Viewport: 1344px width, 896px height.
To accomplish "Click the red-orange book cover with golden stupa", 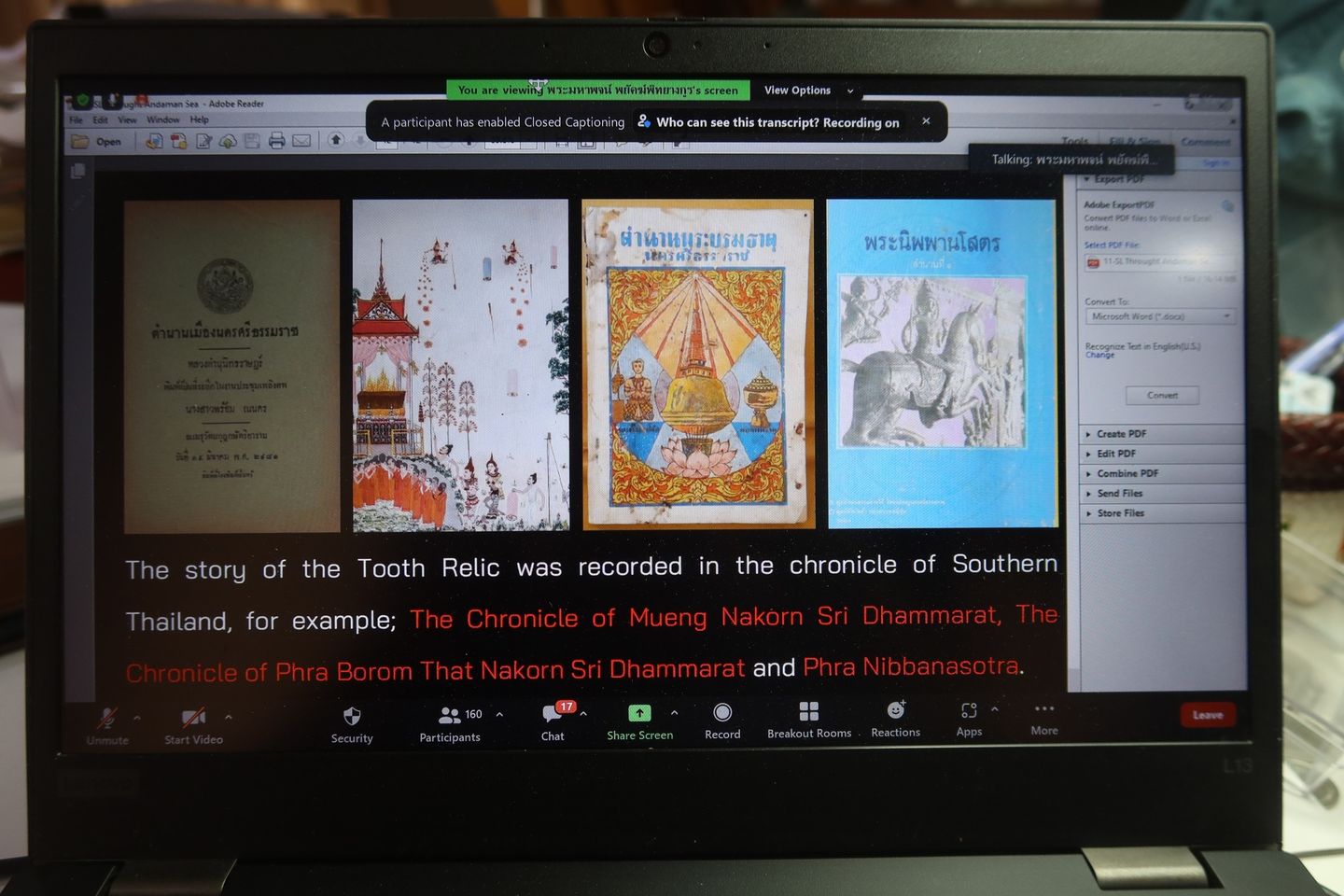I will (x=698, y=364).
